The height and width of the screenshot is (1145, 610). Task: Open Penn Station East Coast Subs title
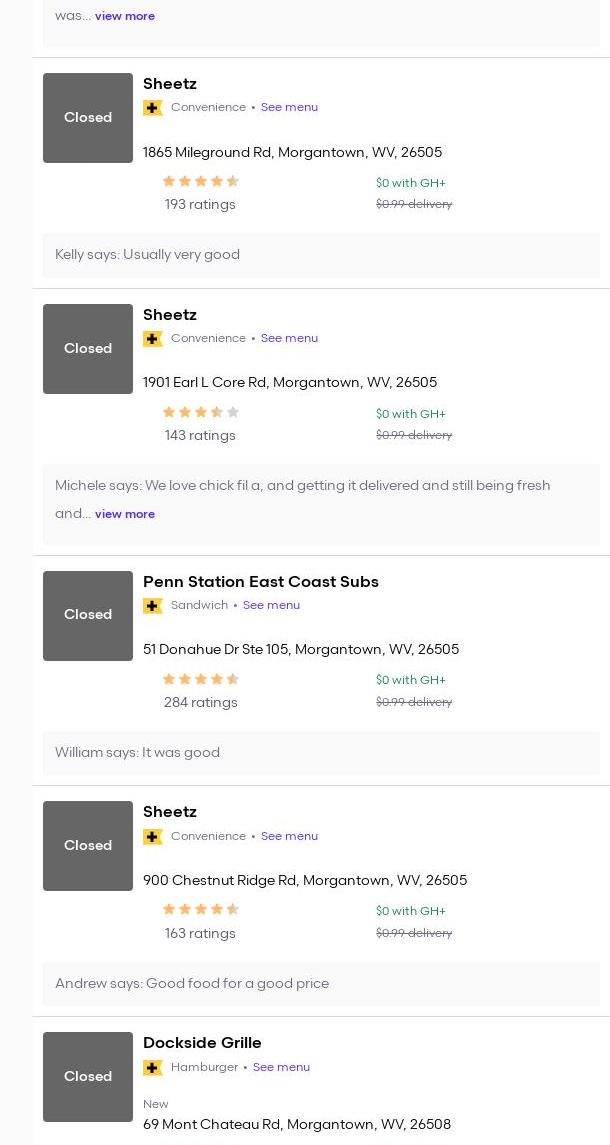[261, 582]
